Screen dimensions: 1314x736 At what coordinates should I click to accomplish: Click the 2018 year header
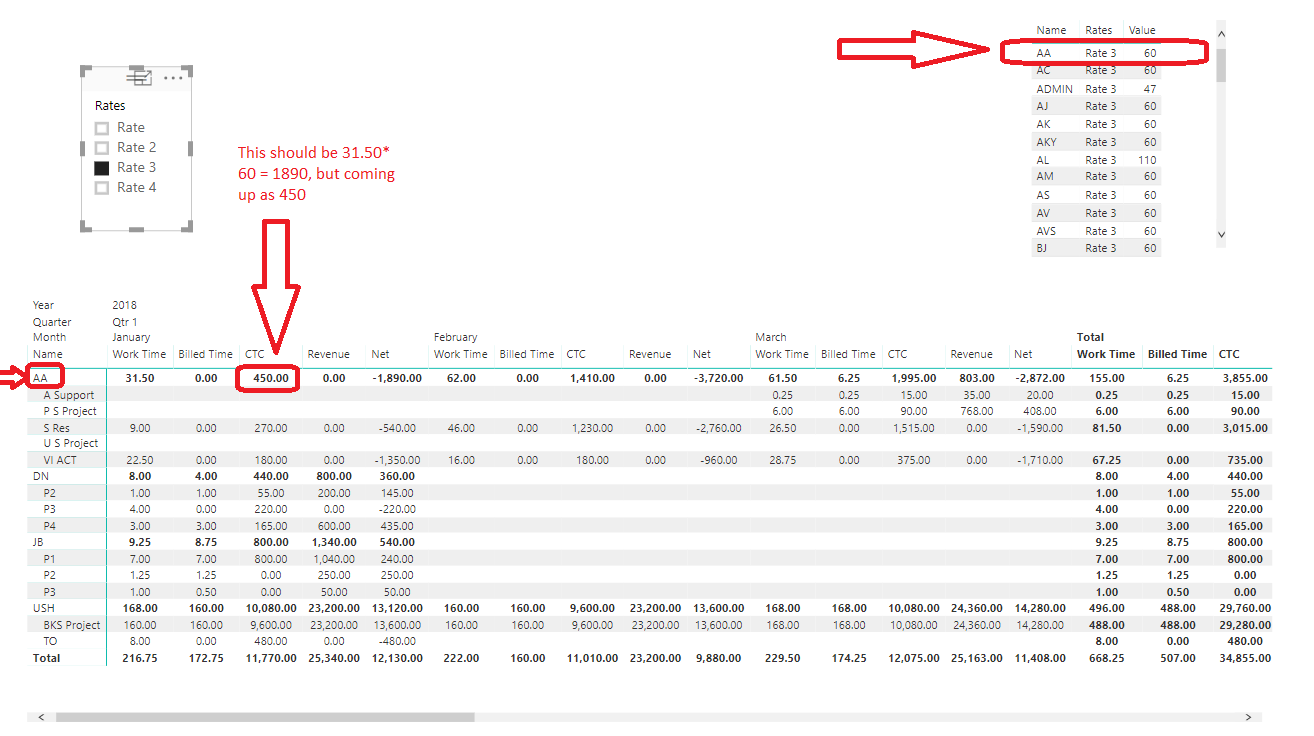click(x=124, y=305)
